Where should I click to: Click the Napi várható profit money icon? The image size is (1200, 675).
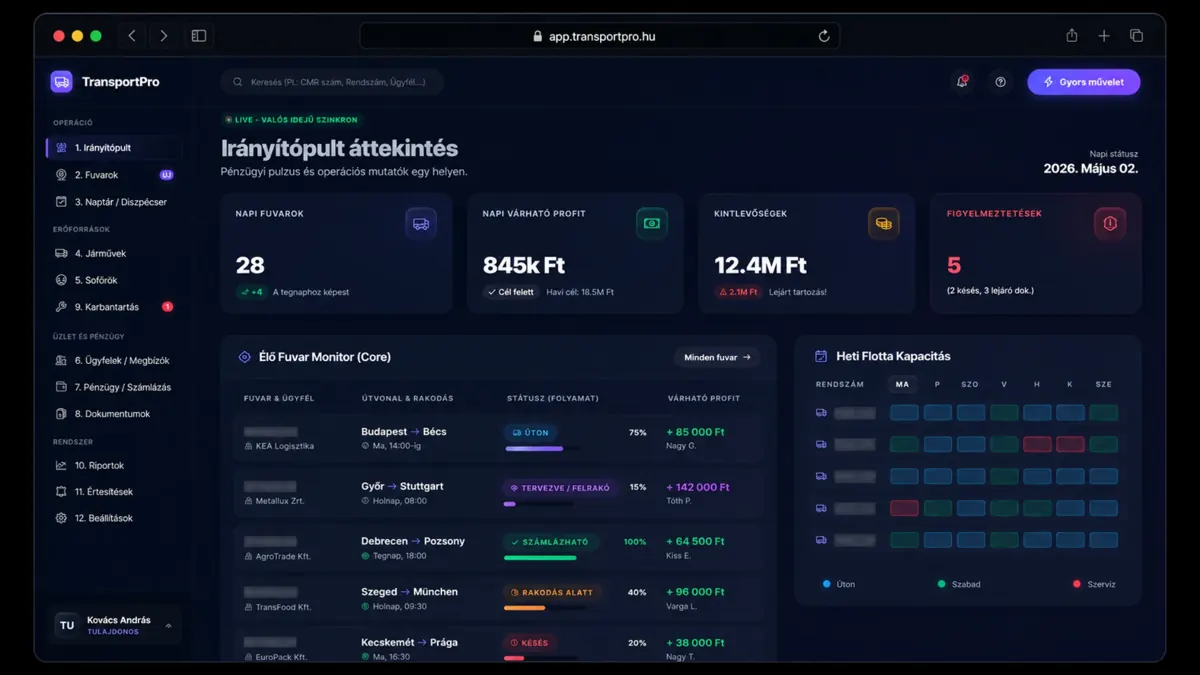(x=652, y=224)
